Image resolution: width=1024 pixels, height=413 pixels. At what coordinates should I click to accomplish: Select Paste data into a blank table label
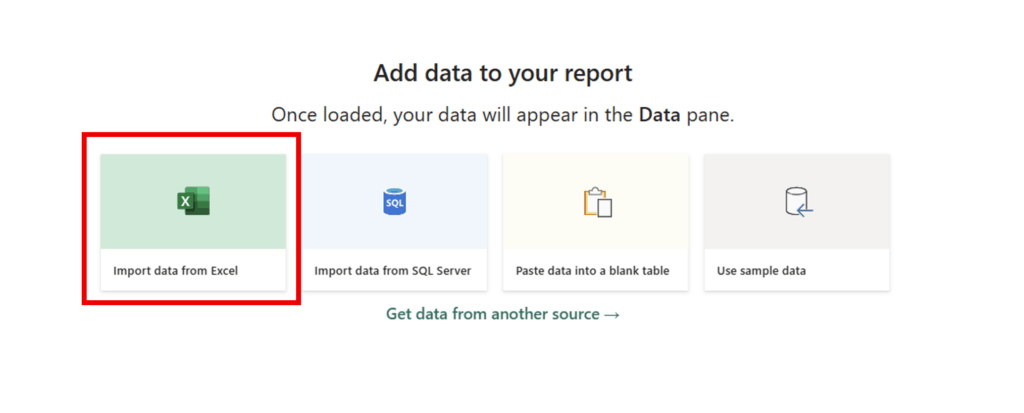click(592, 271)
